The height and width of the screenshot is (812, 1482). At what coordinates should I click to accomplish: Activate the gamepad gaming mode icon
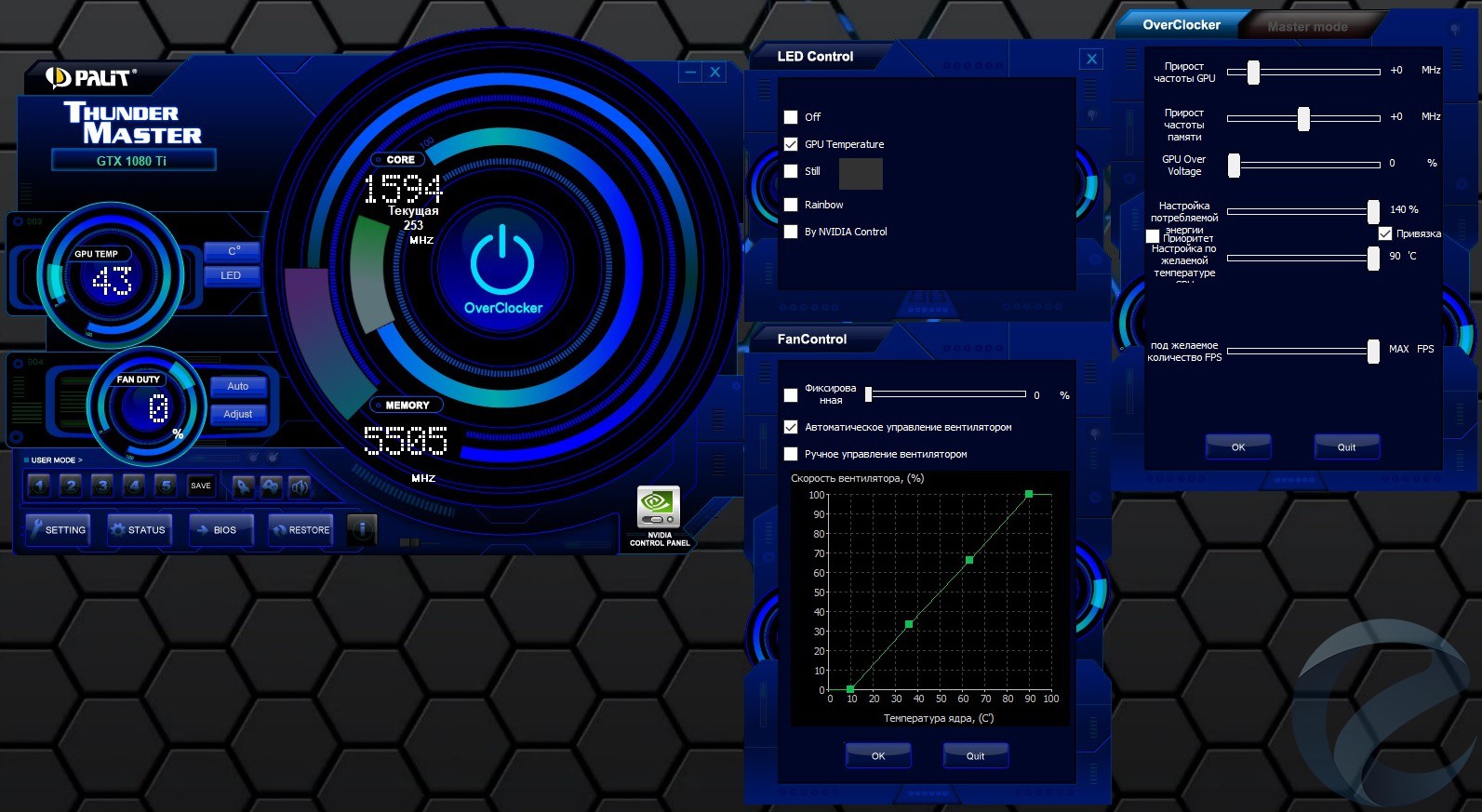point(271,486)
